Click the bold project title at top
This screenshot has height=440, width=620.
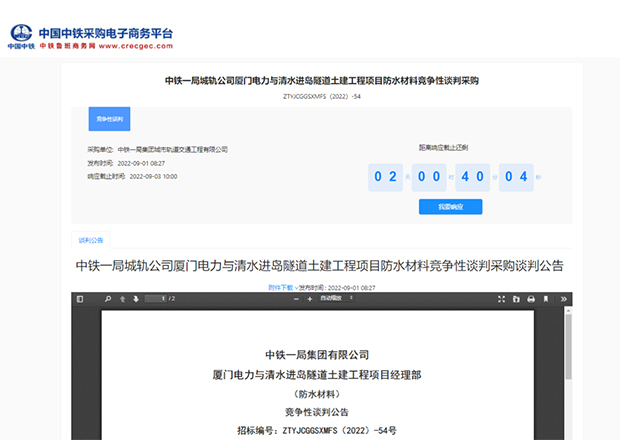322,81
